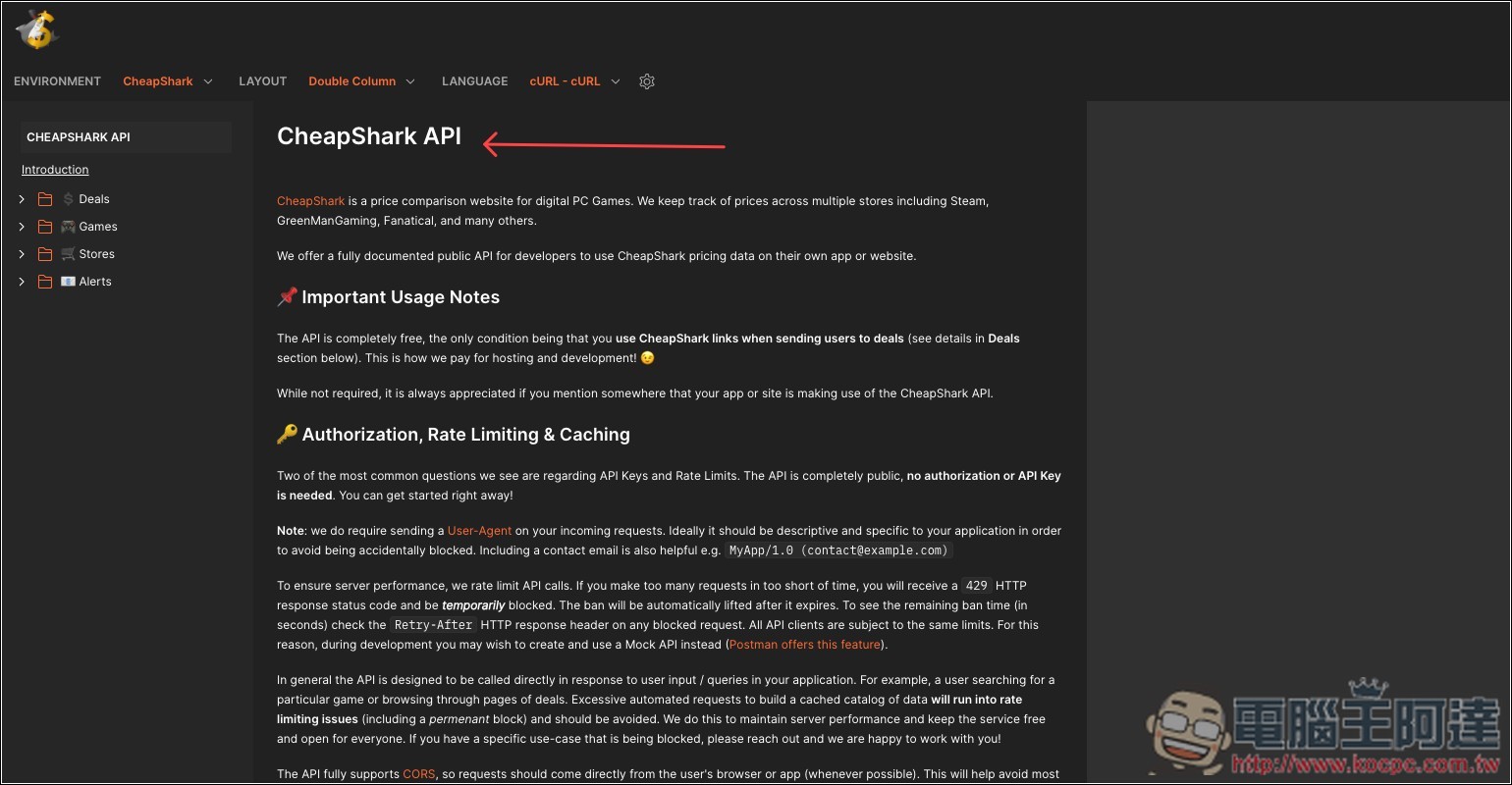Viewport: 1512px width, 785px height.
Task: Click the Alerts folder icon
Action: point(45,282)
